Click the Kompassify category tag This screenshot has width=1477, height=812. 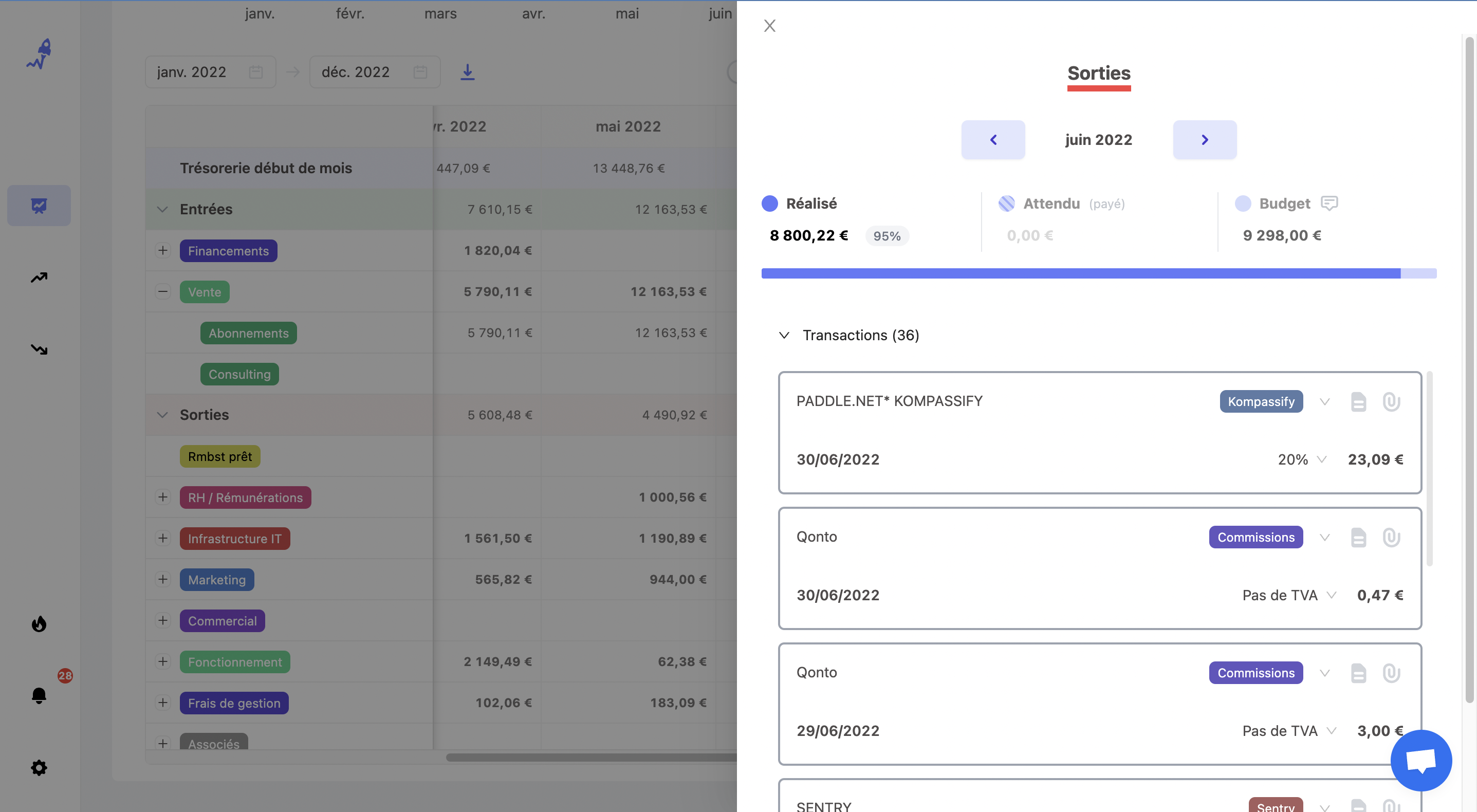(1261, 401)
